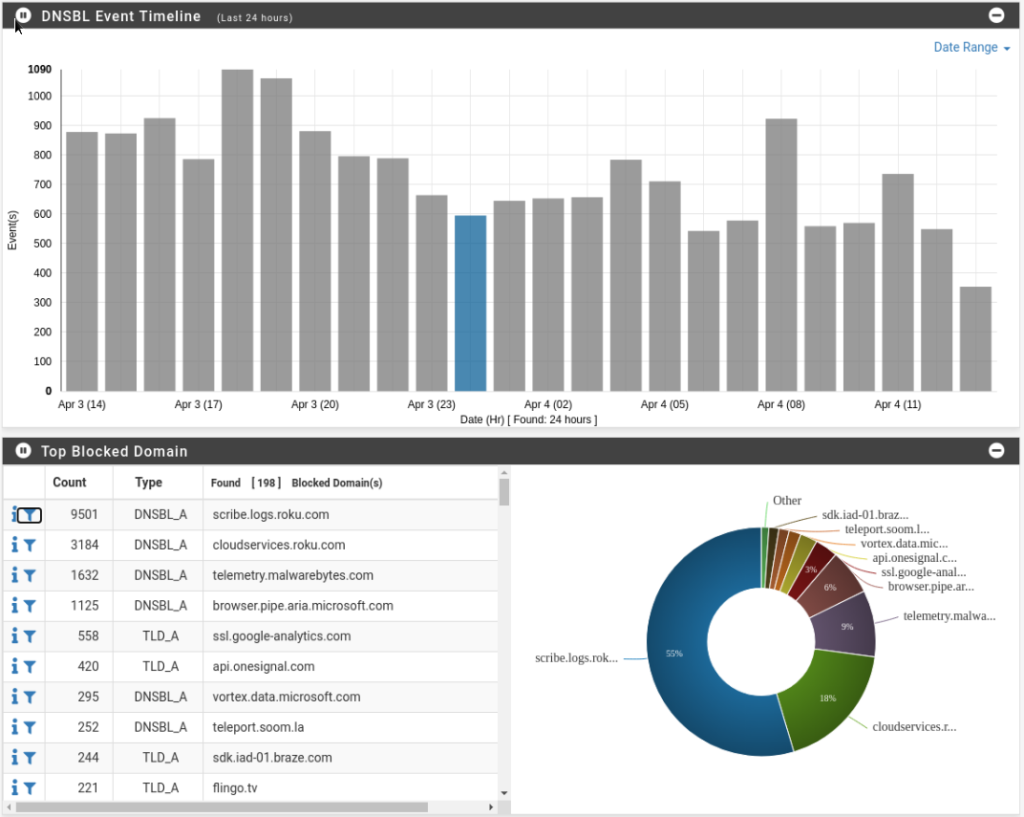The image size is (1024, 817).
Task: Click the Type column header
Action: click(x=148, y=482)
